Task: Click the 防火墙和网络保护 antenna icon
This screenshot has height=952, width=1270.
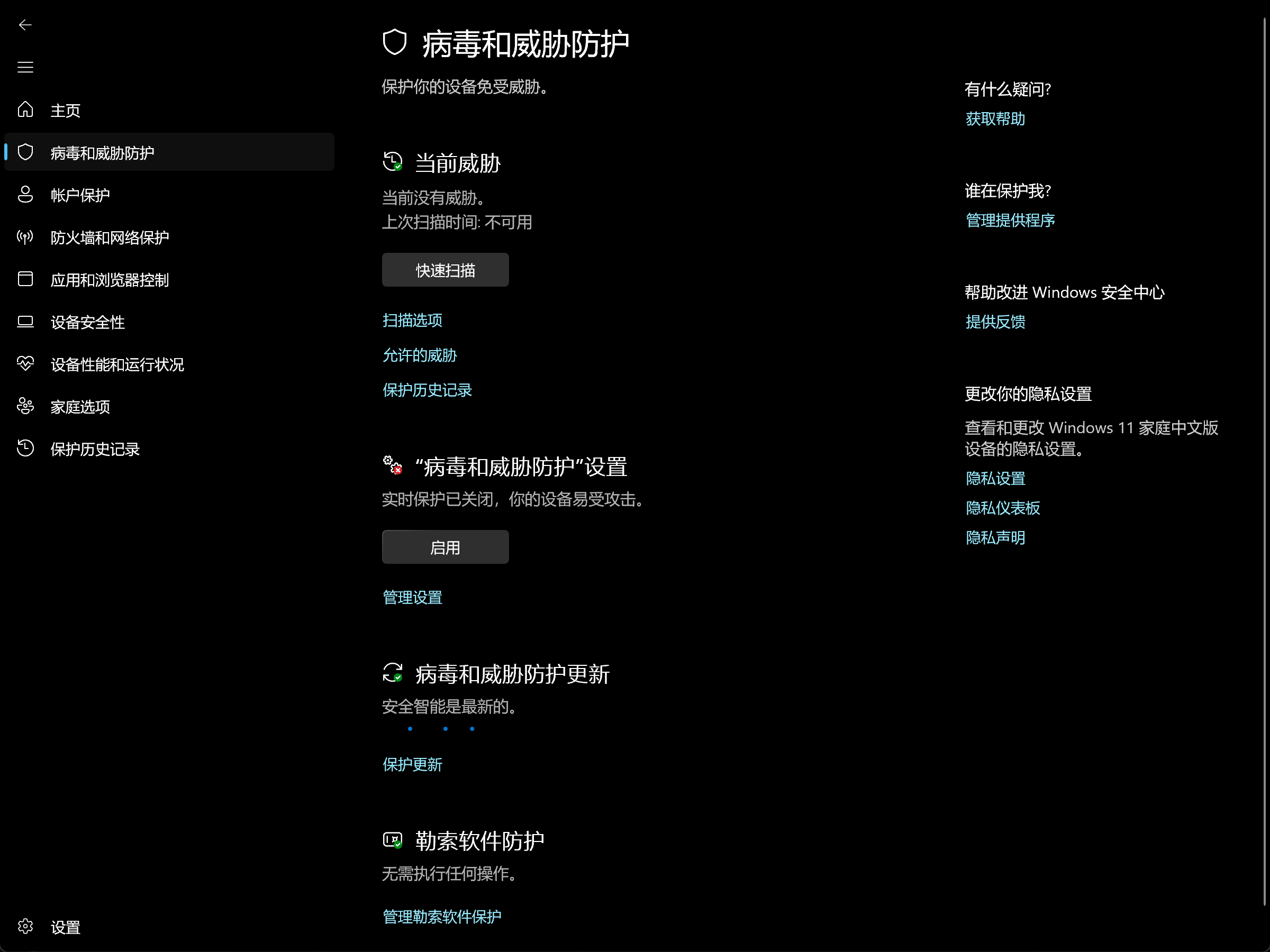Action: (25, 236)
